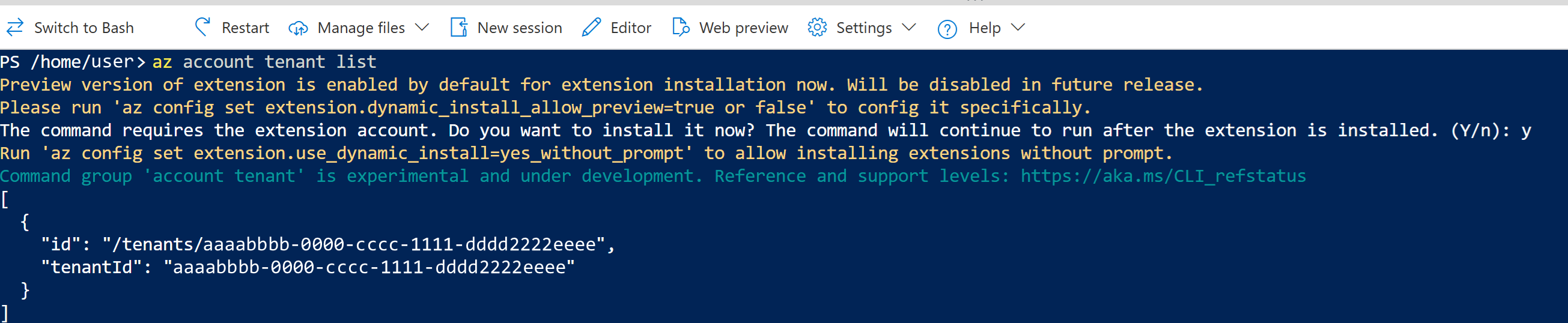1568x323 pixels.
Task: Click the Settings gear icon
Action: pos(817,28)
